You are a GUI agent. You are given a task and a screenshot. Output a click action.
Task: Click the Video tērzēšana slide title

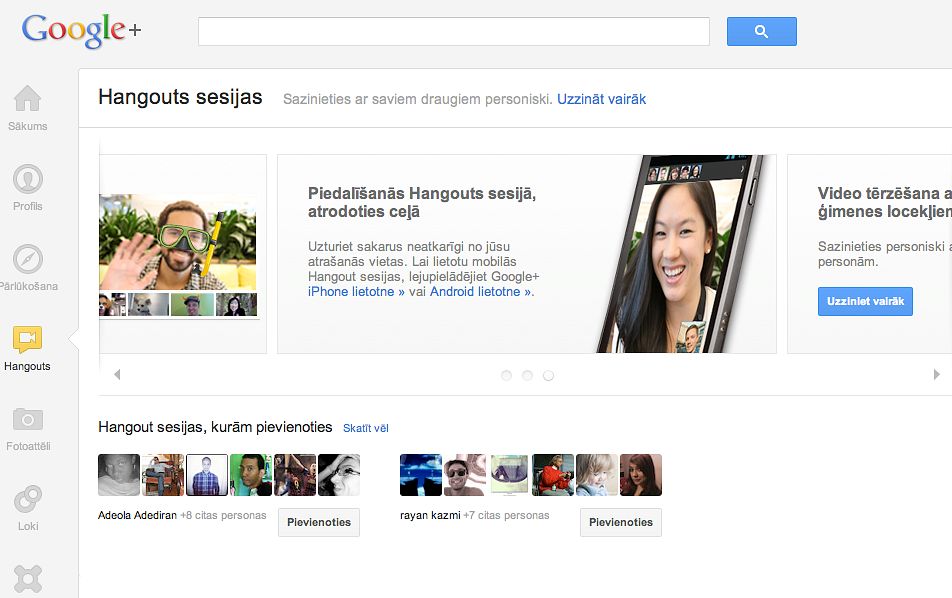click(885, 202)
